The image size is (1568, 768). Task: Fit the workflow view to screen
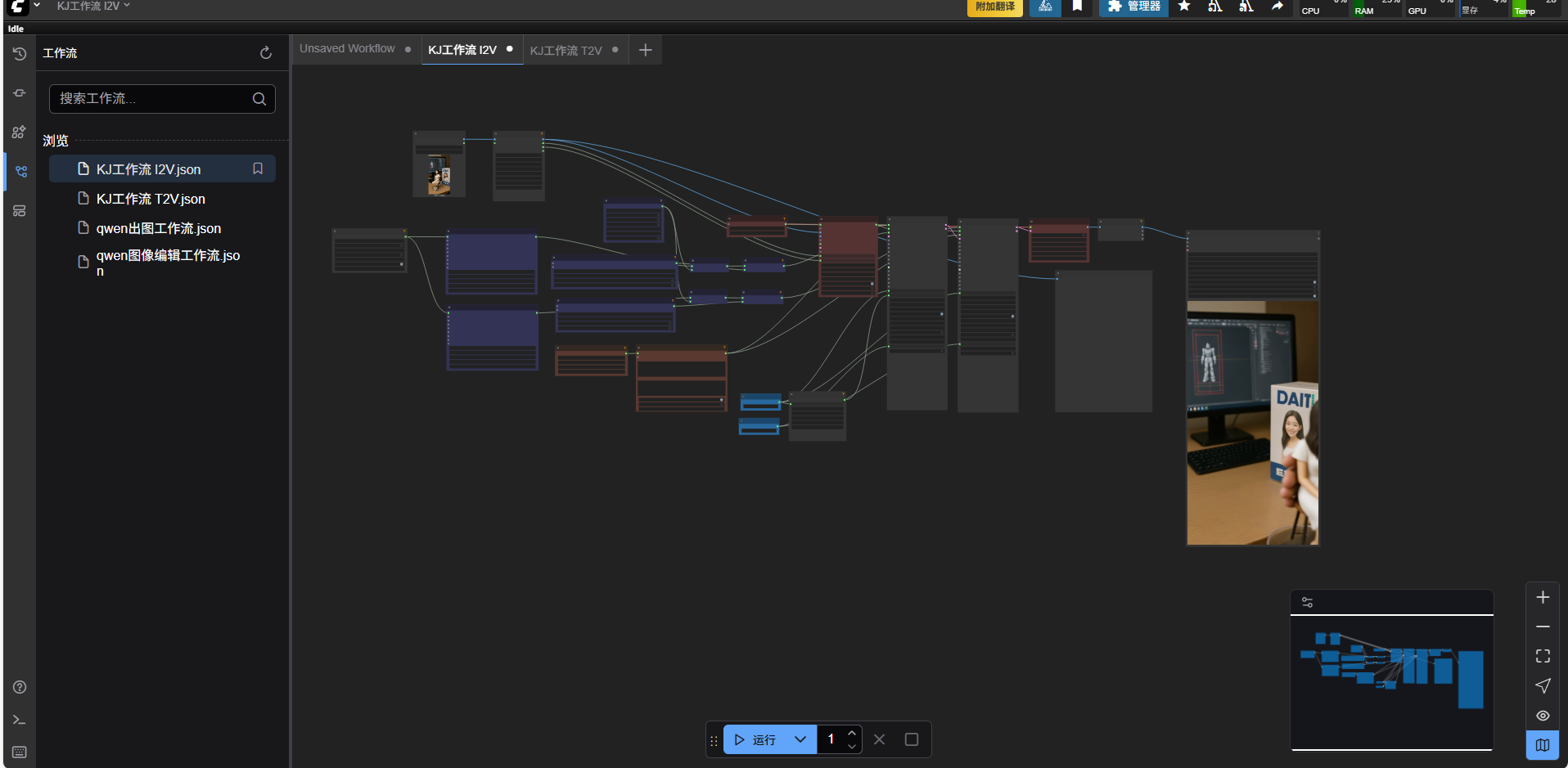point(1543,656)
